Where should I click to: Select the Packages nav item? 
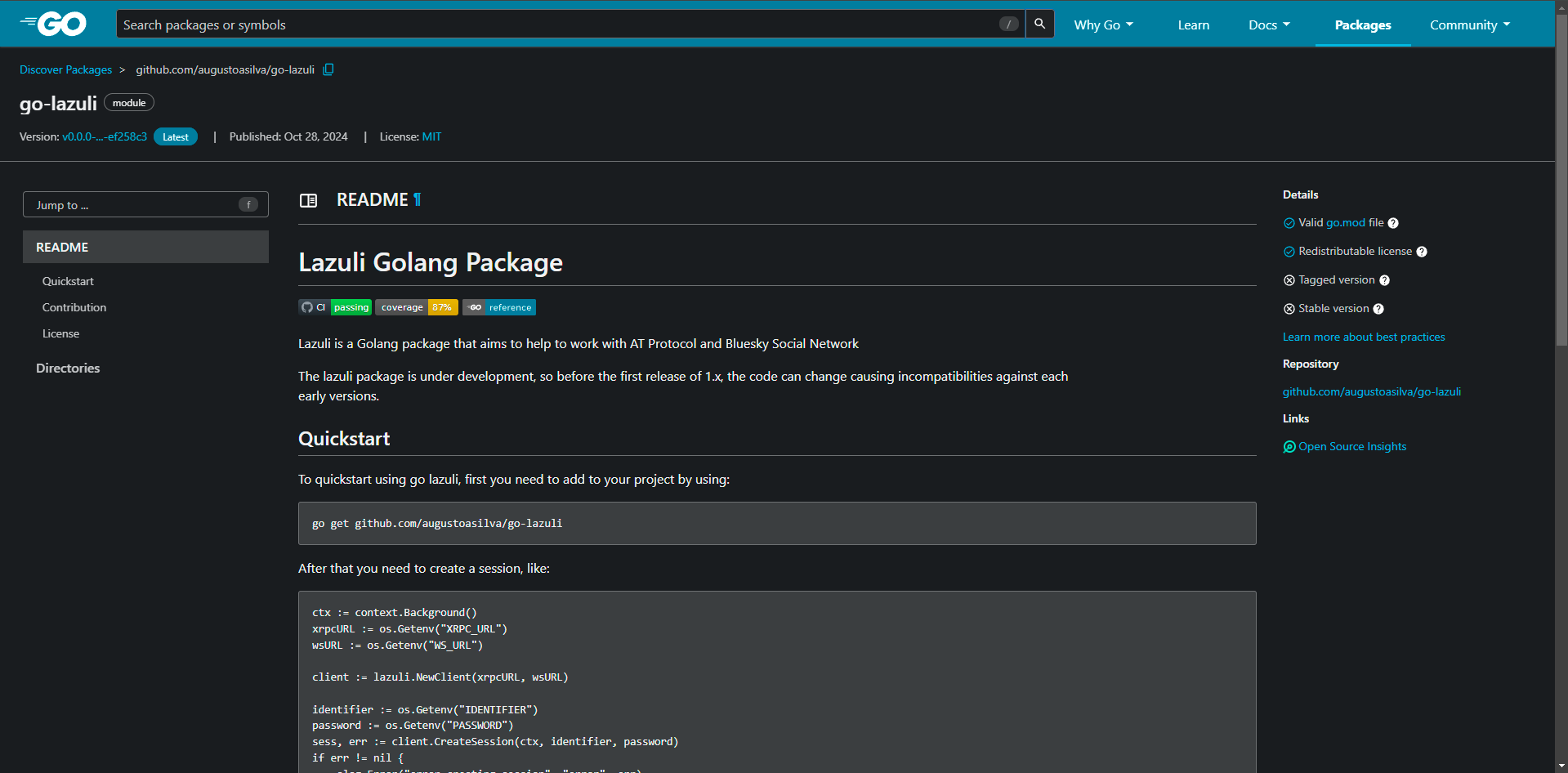click(x=1363, y=25)
